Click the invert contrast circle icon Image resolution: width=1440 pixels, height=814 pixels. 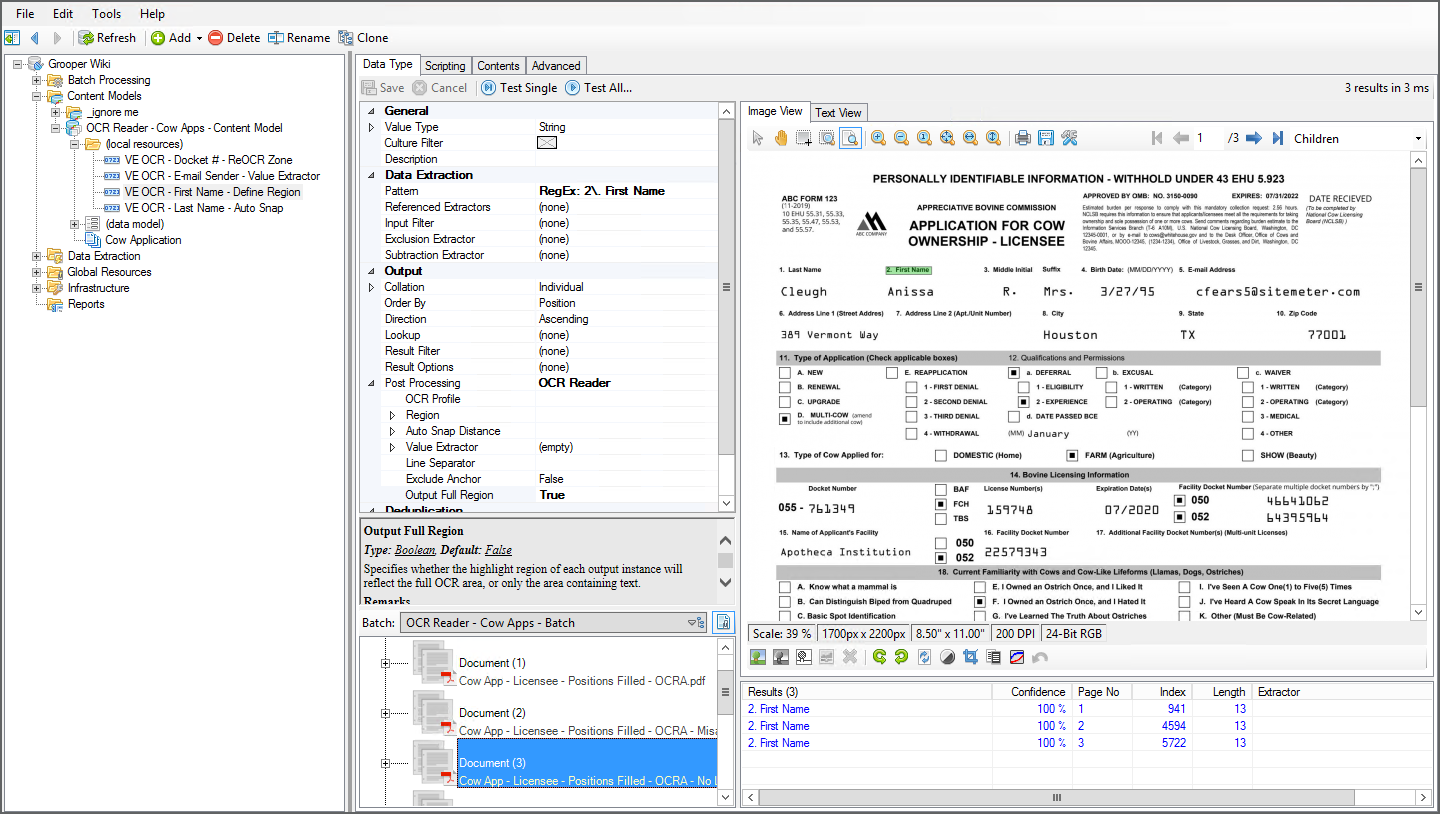(x=947, y=657)
